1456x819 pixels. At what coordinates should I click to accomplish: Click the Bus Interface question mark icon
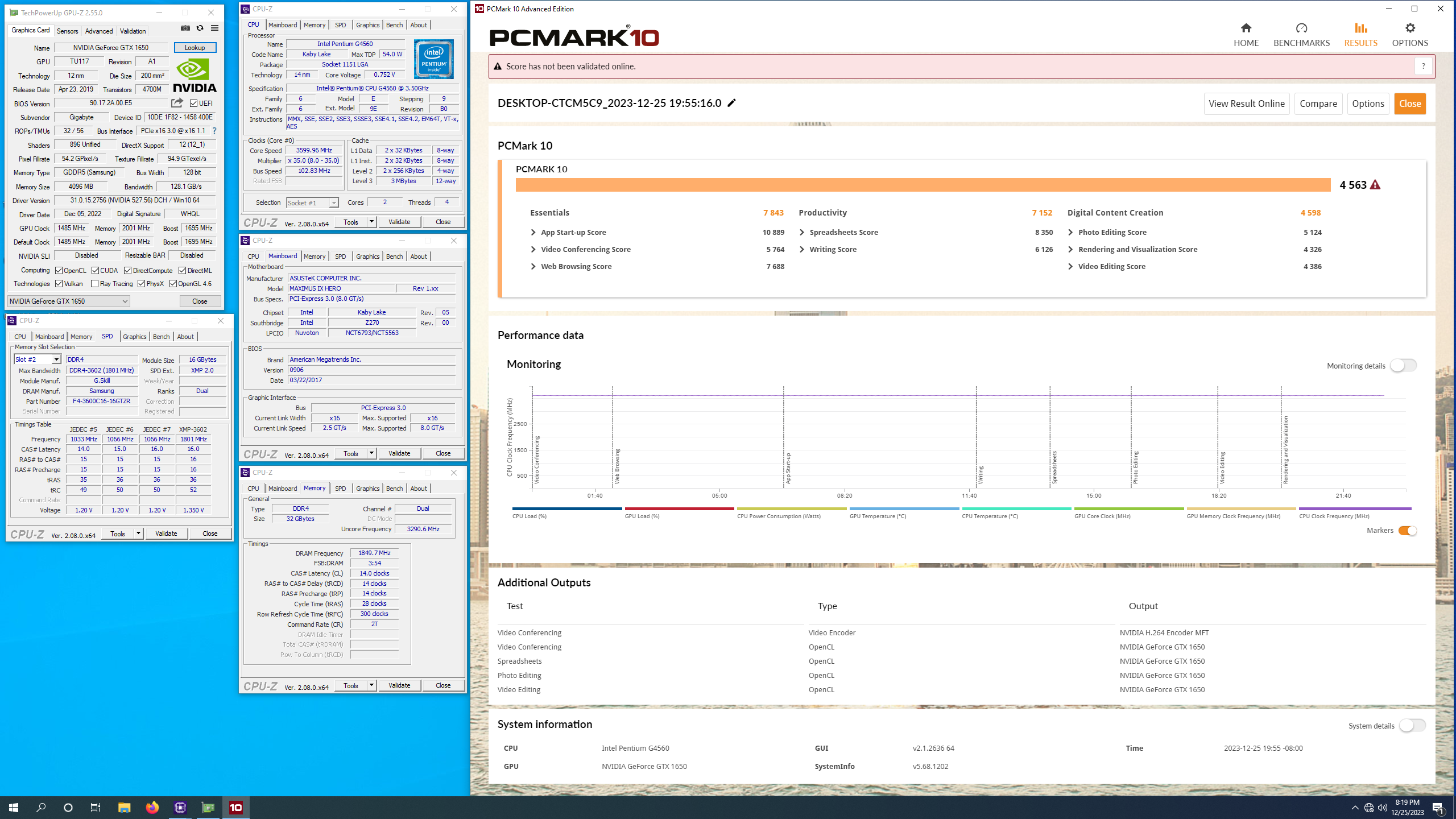pos(214,131)
